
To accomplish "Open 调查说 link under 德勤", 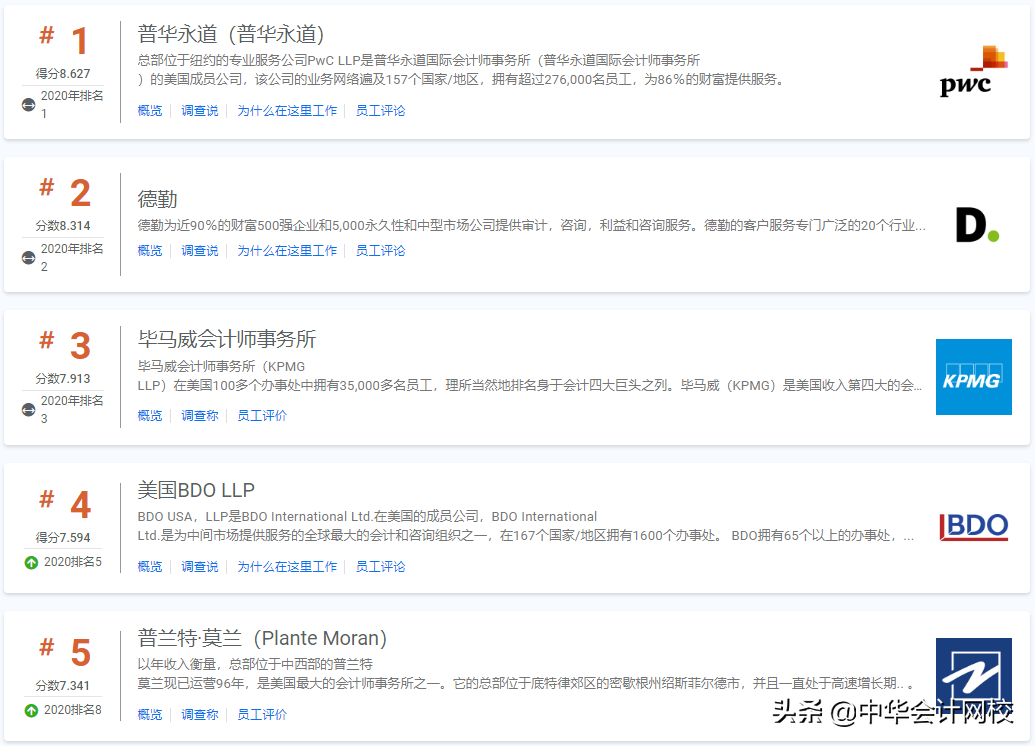I will coord(199,250).
